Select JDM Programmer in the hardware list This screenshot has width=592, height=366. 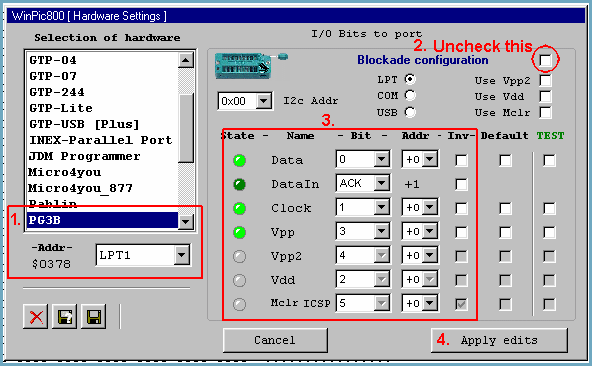click(84, 156)
